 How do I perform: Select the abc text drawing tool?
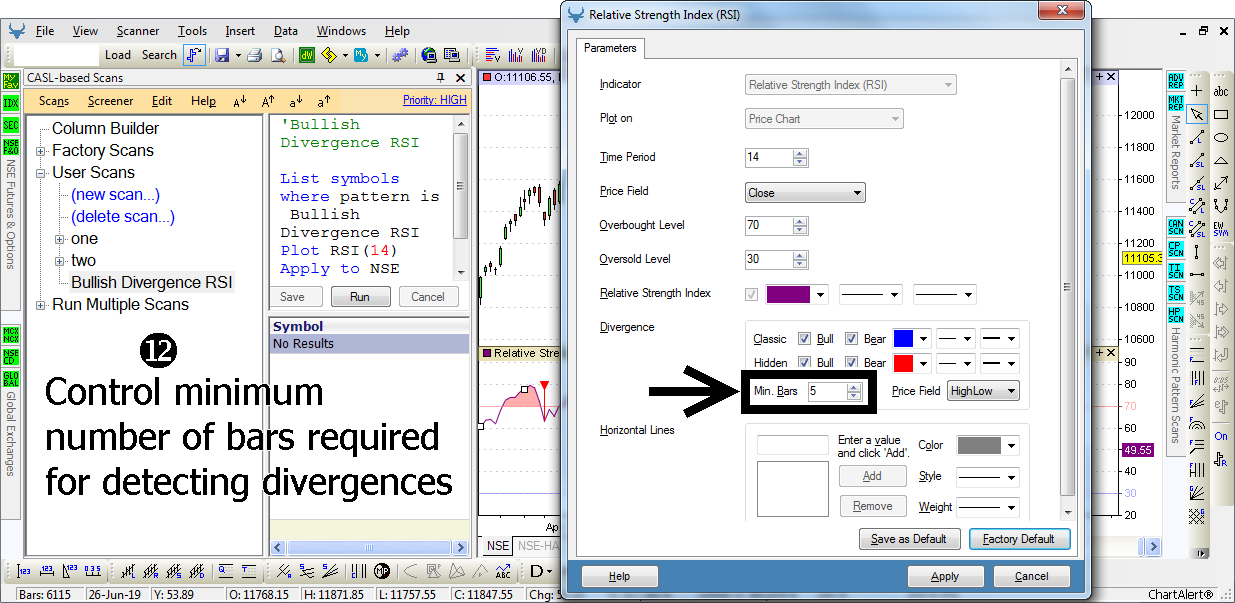(x=1221, y=91)
